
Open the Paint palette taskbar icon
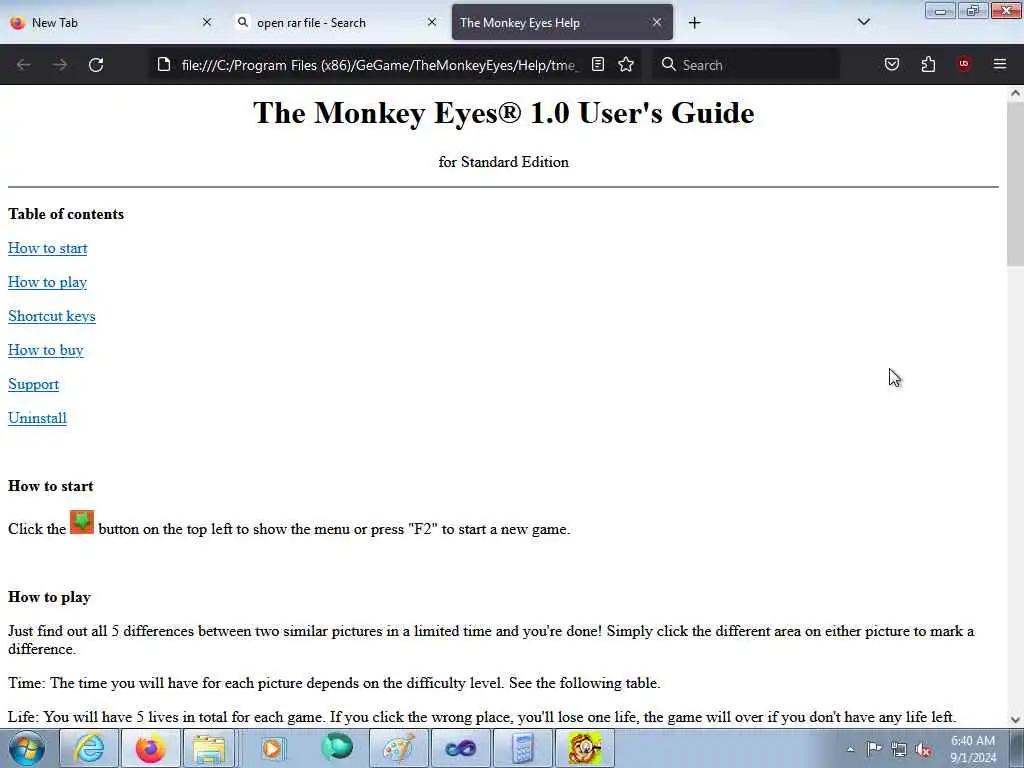398,748
